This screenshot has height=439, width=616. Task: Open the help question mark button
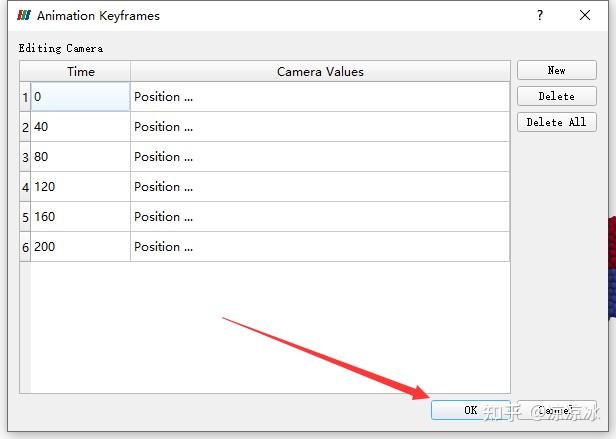click(540, 15)
